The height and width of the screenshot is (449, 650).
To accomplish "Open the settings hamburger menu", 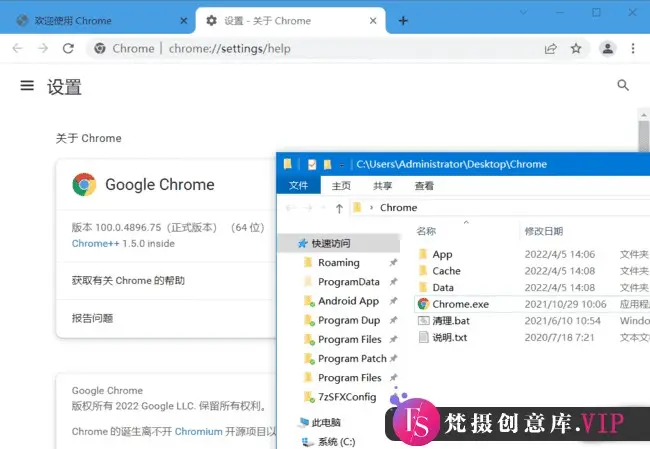I will [x=27, y=85].
